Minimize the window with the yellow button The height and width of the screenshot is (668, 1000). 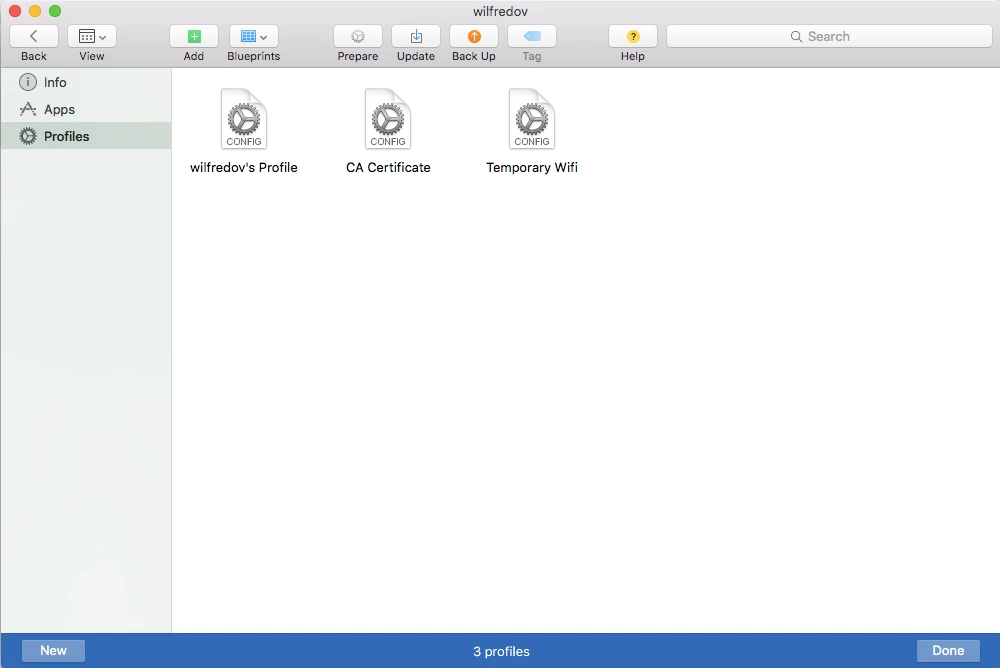tap(35, 11)
